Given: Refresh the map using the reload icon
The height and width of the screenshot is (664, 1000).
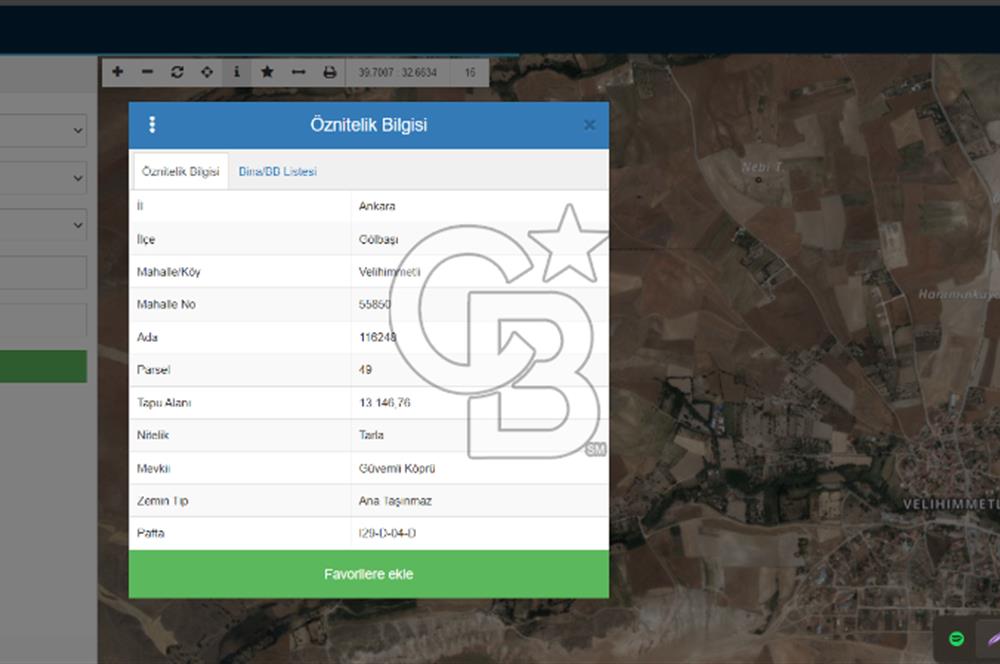Looking at the screenshot, I should click(x=177, y=72).
